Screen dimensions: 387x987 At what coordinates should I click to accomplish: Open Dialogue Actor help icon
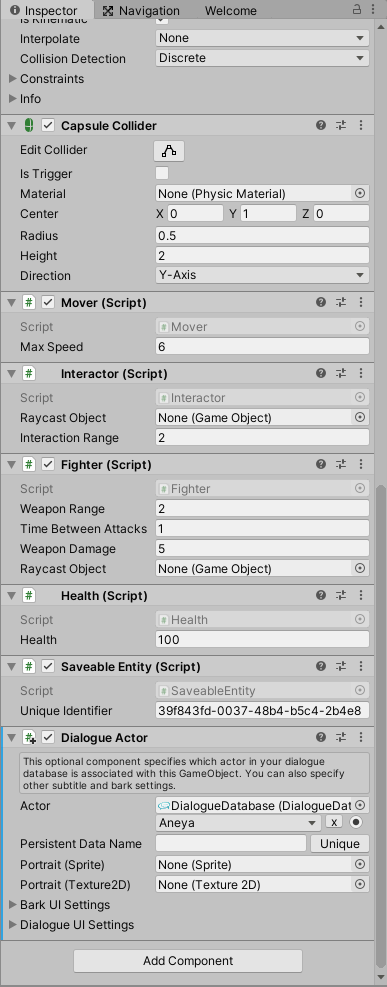[321, 737]
